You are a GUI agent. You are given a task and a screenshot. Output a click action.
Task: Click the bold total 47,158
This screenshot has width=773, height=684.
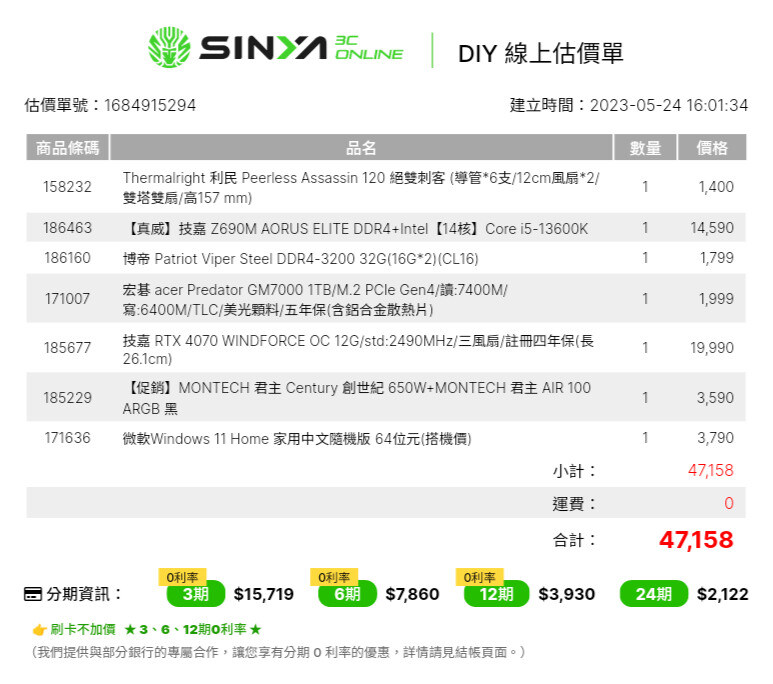(696, 540)
